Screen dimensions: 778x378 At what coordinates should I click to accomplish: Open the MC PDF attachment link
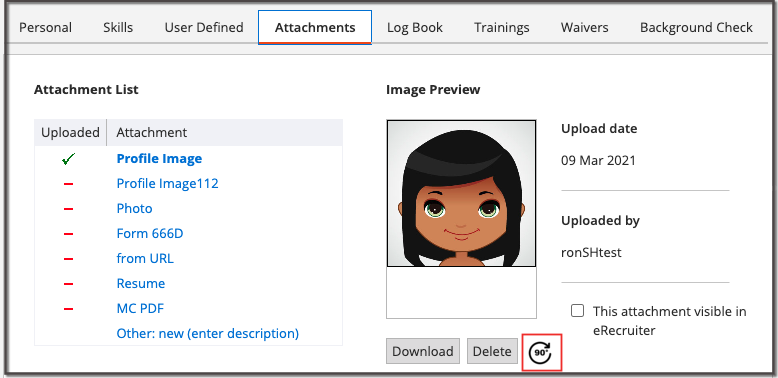(x=140, y=309)
